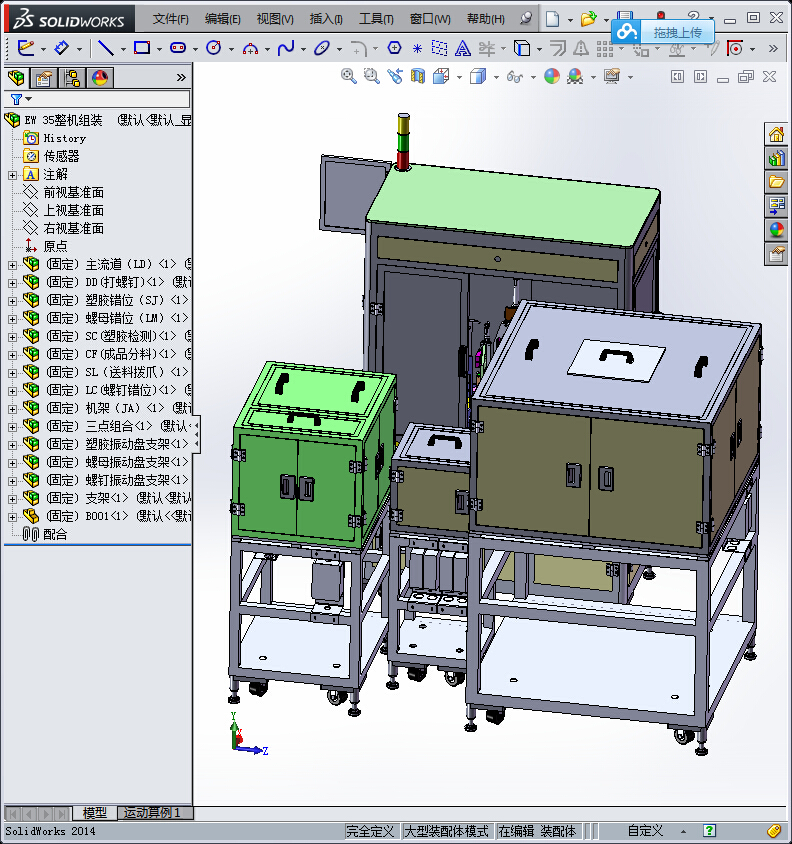Click the Convert Entities tool

(522, 48)
